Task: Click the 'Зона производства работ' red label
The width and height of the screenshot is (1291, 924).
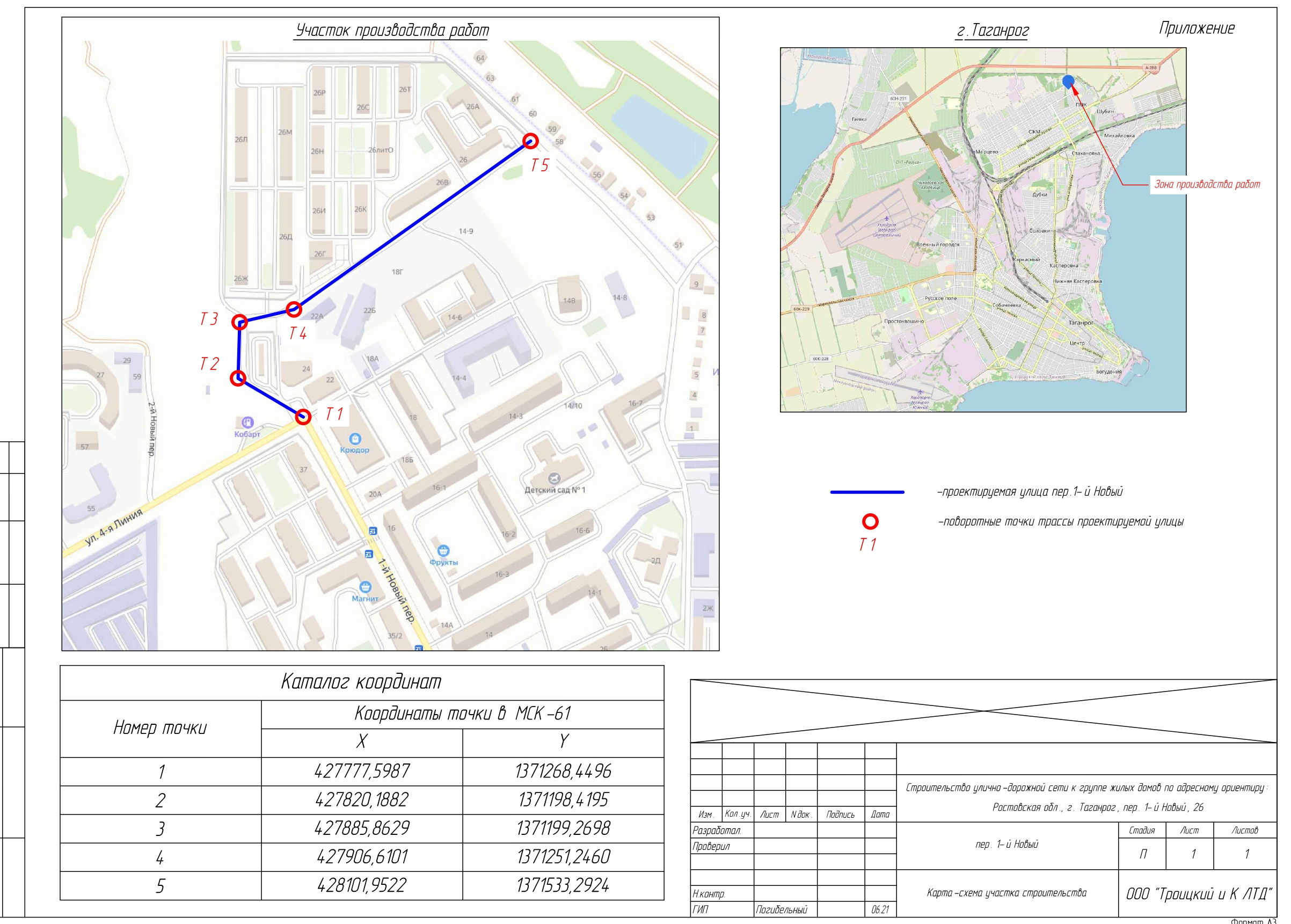Action: click(1207, 184)
